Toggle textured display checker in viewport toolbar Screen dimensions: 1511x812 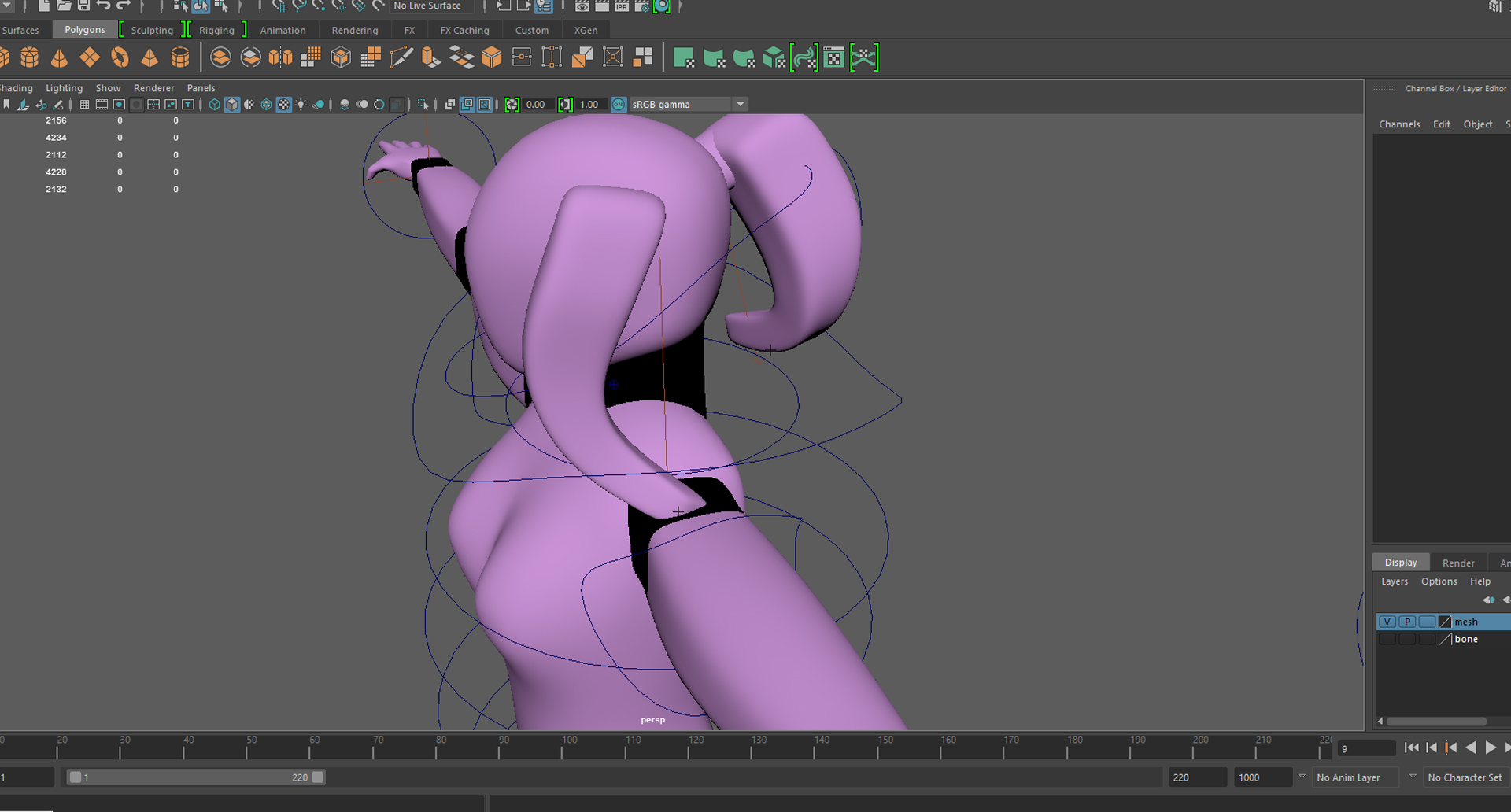(284, 105)
